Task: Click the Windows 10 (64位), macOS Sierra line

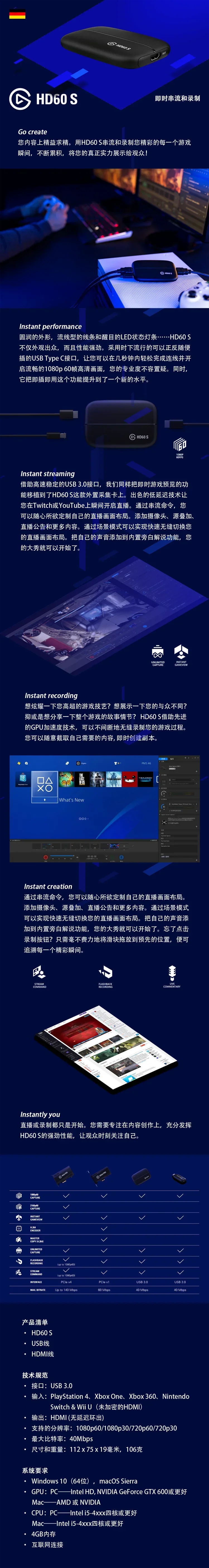Action: pyautogui.click(x=84, y=1481)
